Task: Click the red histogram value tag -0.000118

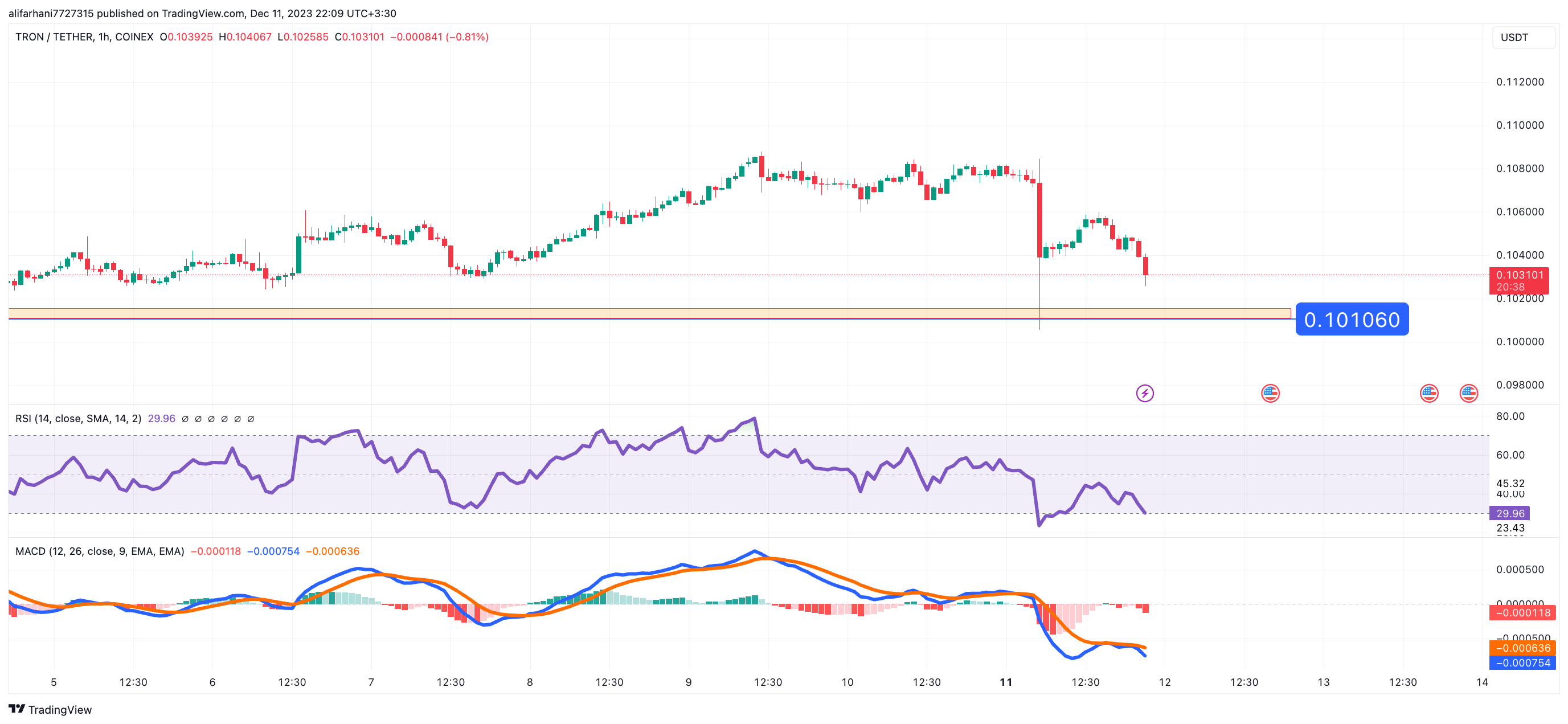Action: 1522,612
